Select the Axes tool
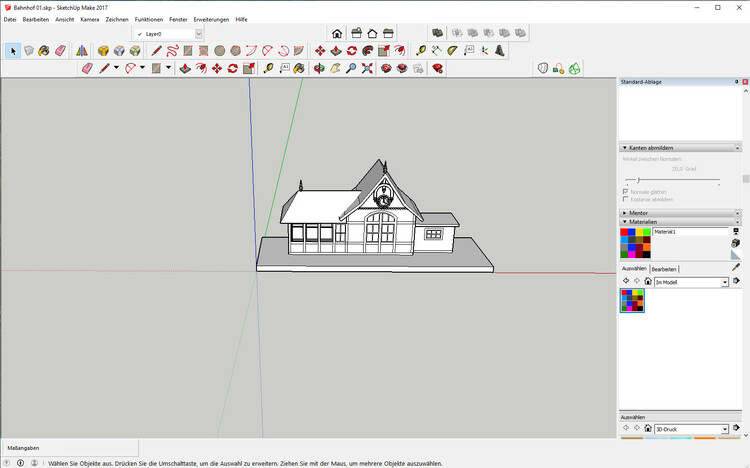750x468 pixels. (484, 51)
